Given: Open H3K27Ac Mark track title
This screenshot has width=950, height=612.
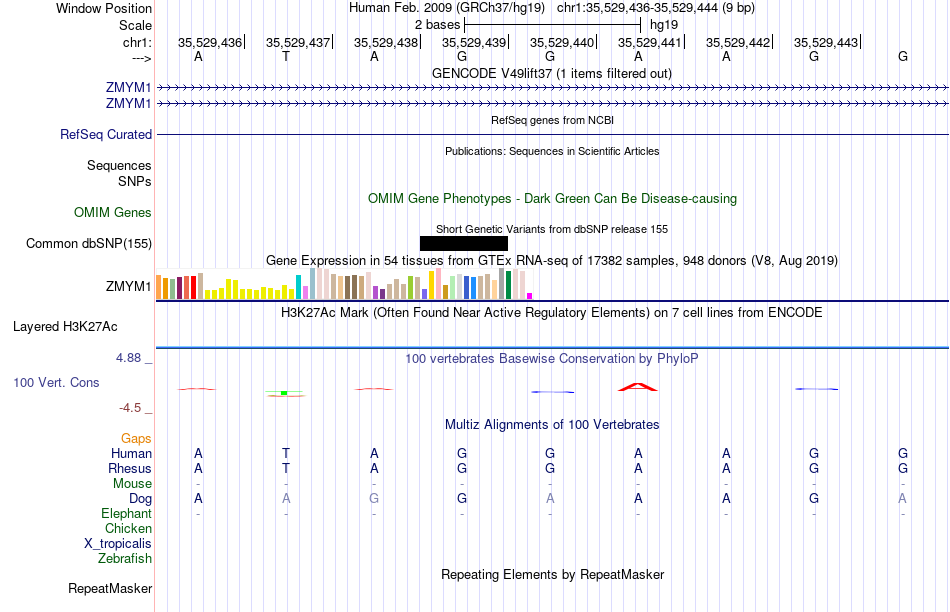Looking at the screenshot, I should pyautogui.click(x=552, y=313).
